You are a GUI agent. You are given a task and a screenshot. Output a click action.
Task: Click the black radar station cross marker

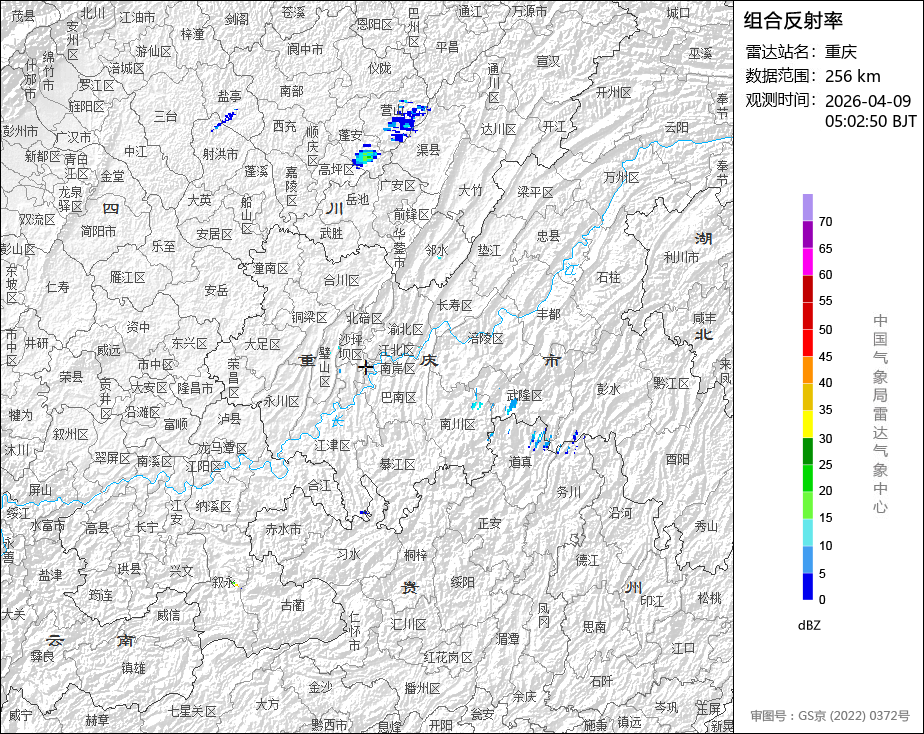coord(365,368)
